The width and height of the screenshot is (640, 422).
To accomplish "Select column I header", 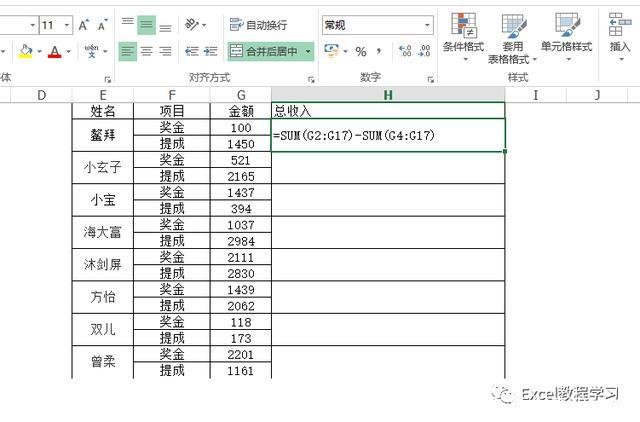I will pos(536,95).
